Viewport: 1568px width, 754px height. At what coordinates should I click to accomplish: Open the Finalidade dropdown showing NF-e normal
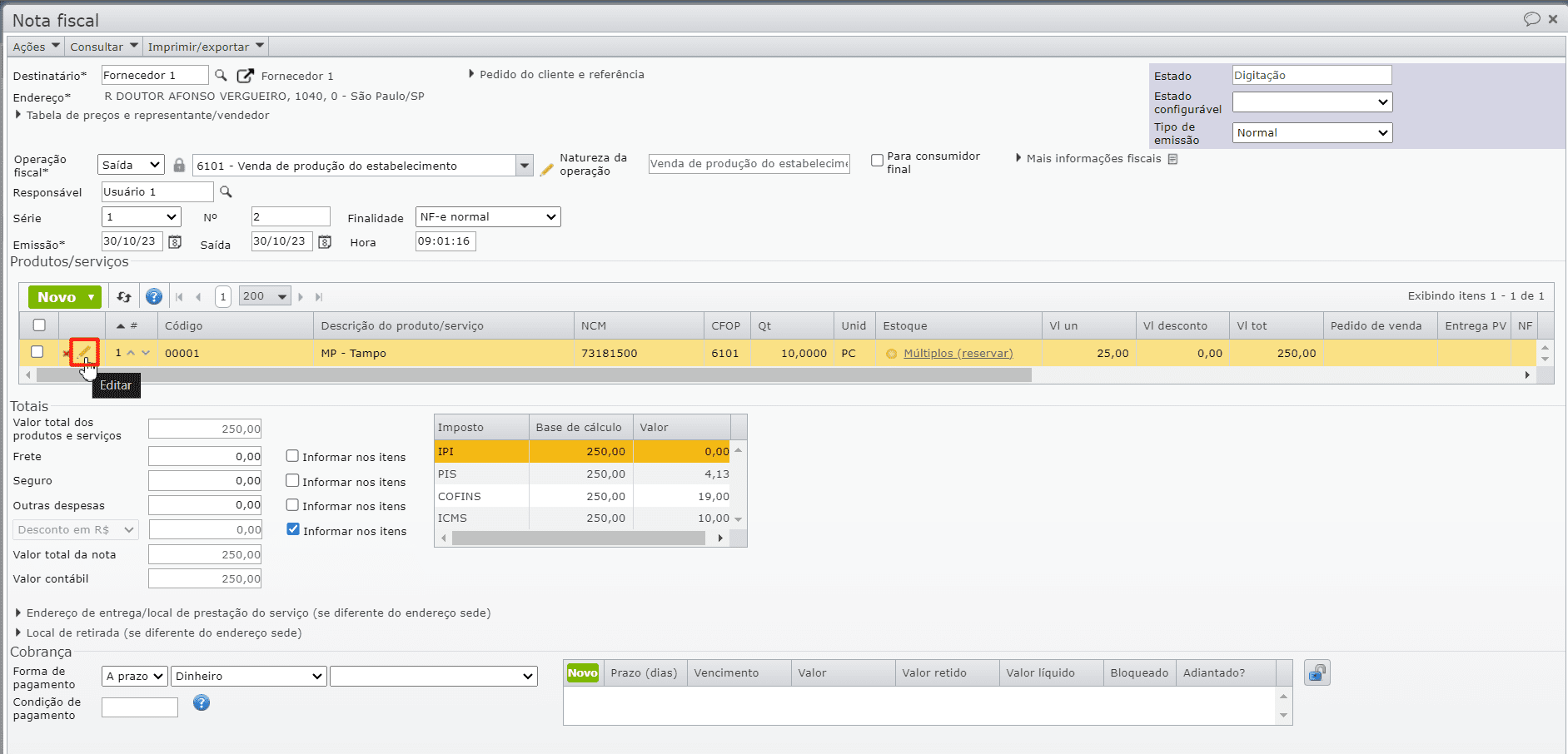click(487, 217)
